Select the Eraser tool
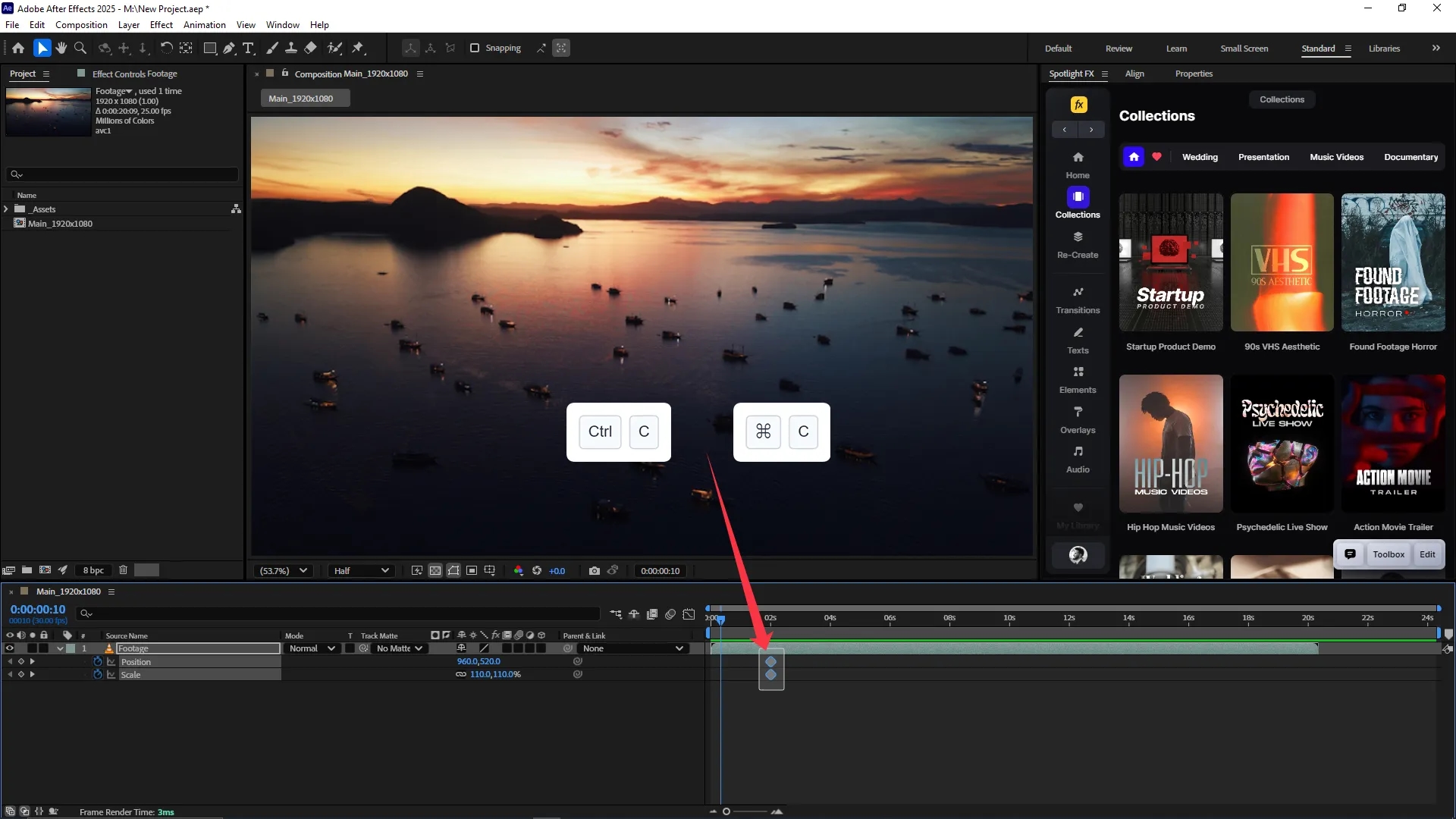This screenshot has height=819, width=1456. pyautogui.click(x=310, y=48)
